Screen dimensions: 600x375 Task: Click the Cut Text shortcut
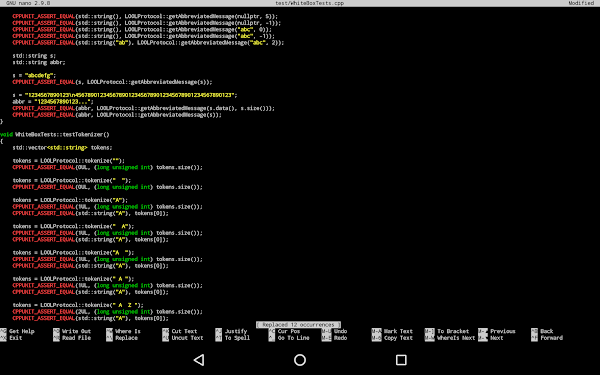click(x=180, y=331)
